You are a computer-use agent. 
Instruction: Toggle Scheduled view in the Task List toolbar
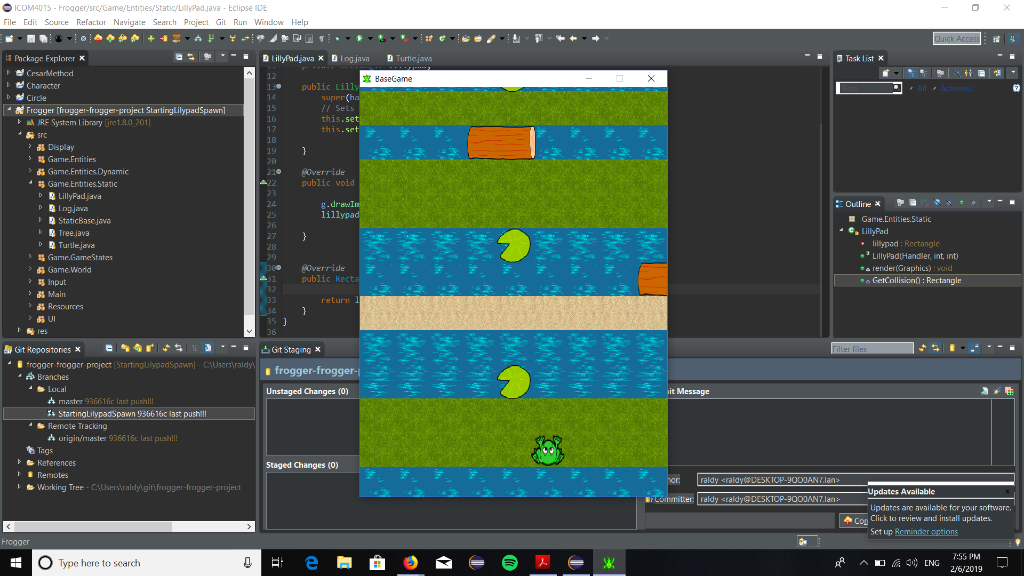tap(923, 73)
